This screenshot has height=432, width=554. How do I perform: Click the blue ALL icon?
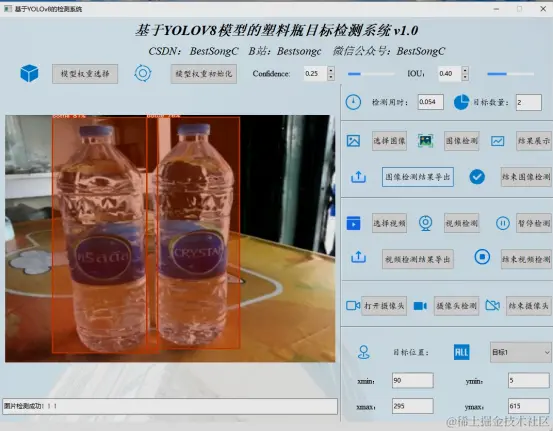coord(461,352)
